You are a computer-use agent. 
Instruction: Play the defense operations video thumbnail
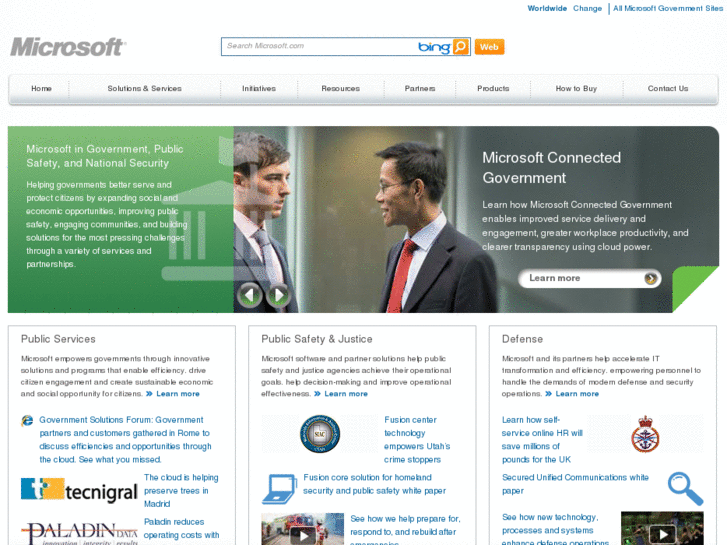662,528
